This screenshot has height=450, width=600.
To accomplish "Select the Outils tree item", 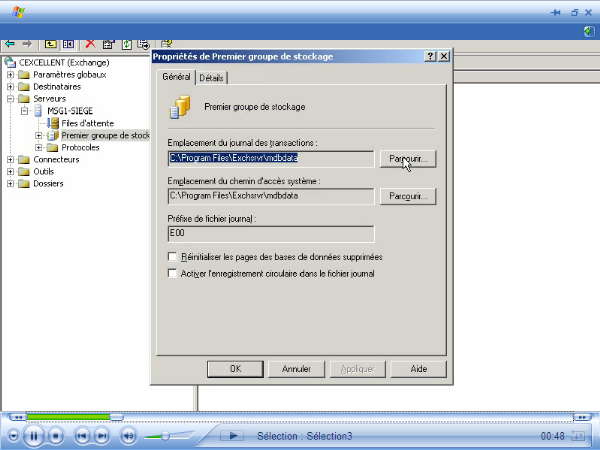I will pos(44,171).
